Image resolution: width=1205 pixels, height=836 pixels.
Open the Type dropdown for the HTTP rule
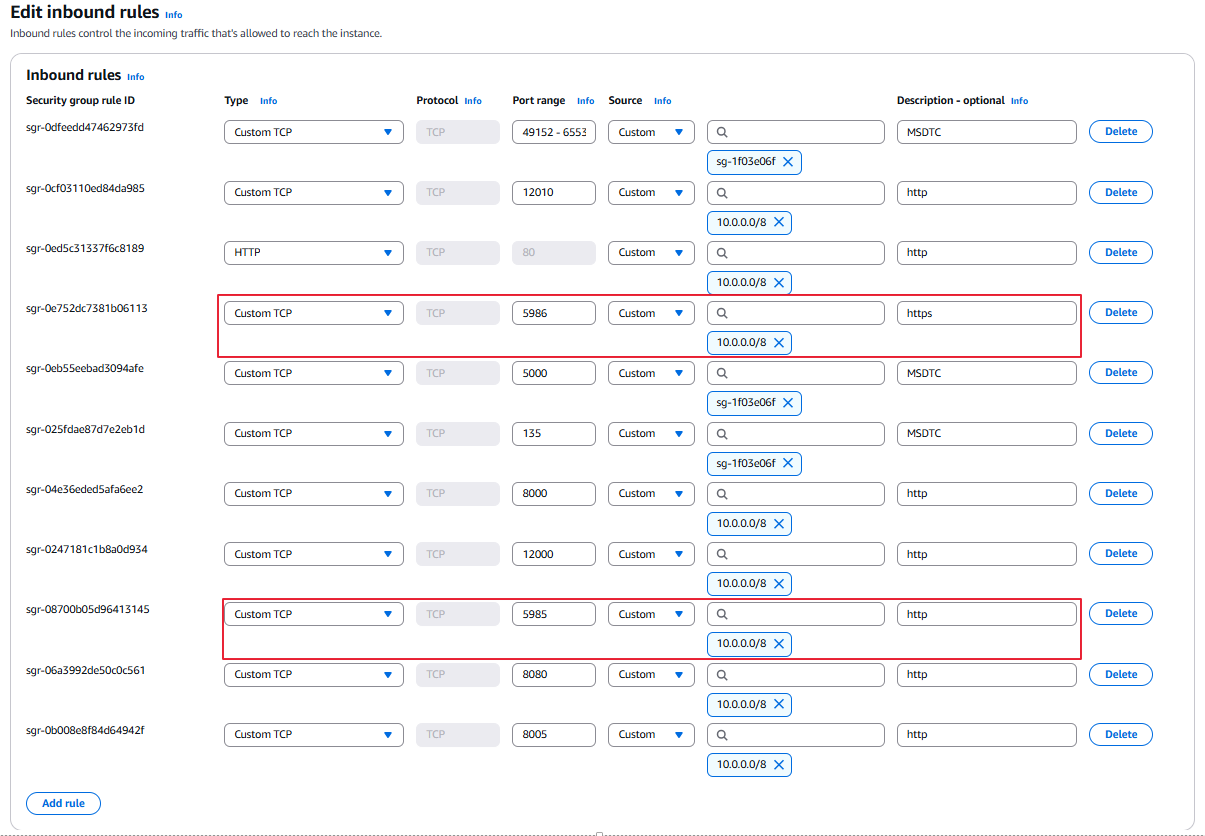[x=313, y=253]
